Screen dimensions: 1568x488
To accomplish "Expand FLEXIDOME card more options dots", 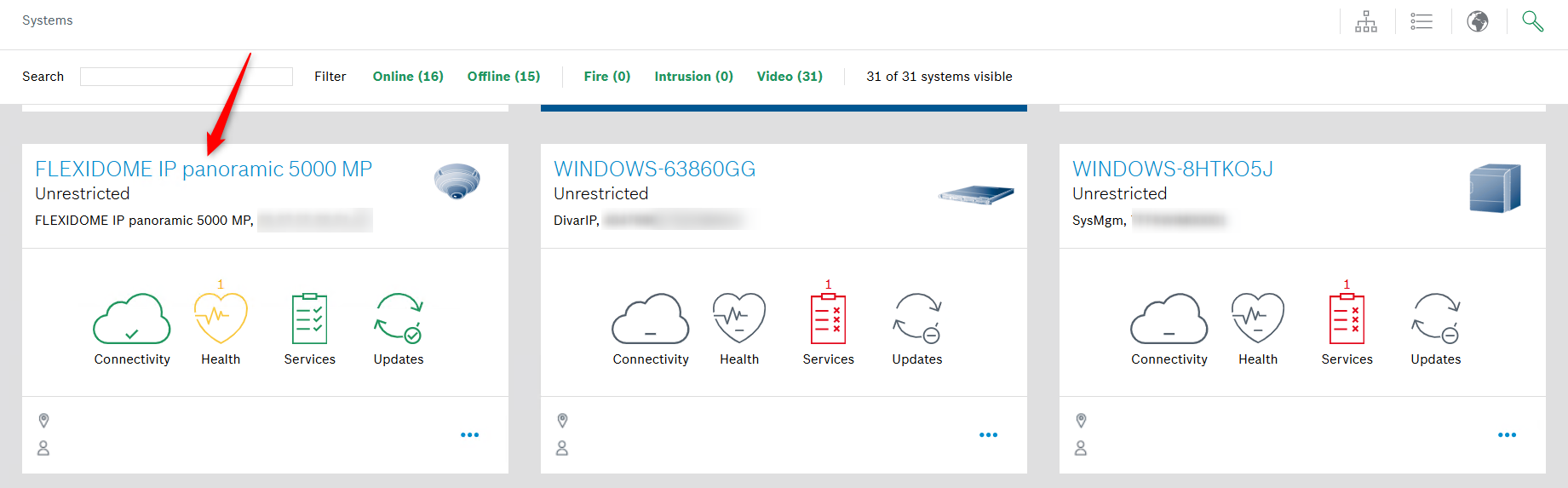I will [469, 435].
